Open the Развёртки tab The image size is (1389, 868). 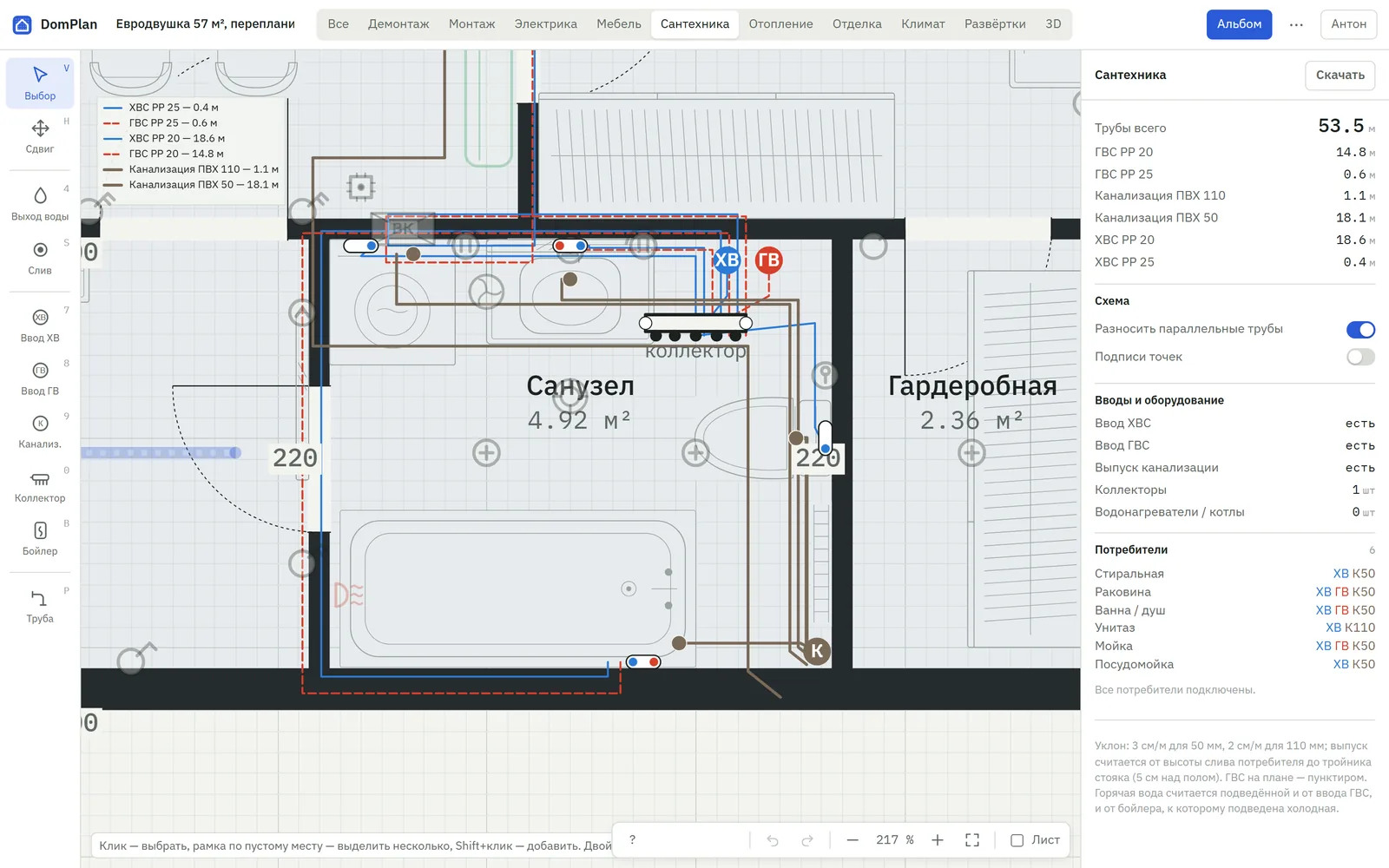[995, 24]
